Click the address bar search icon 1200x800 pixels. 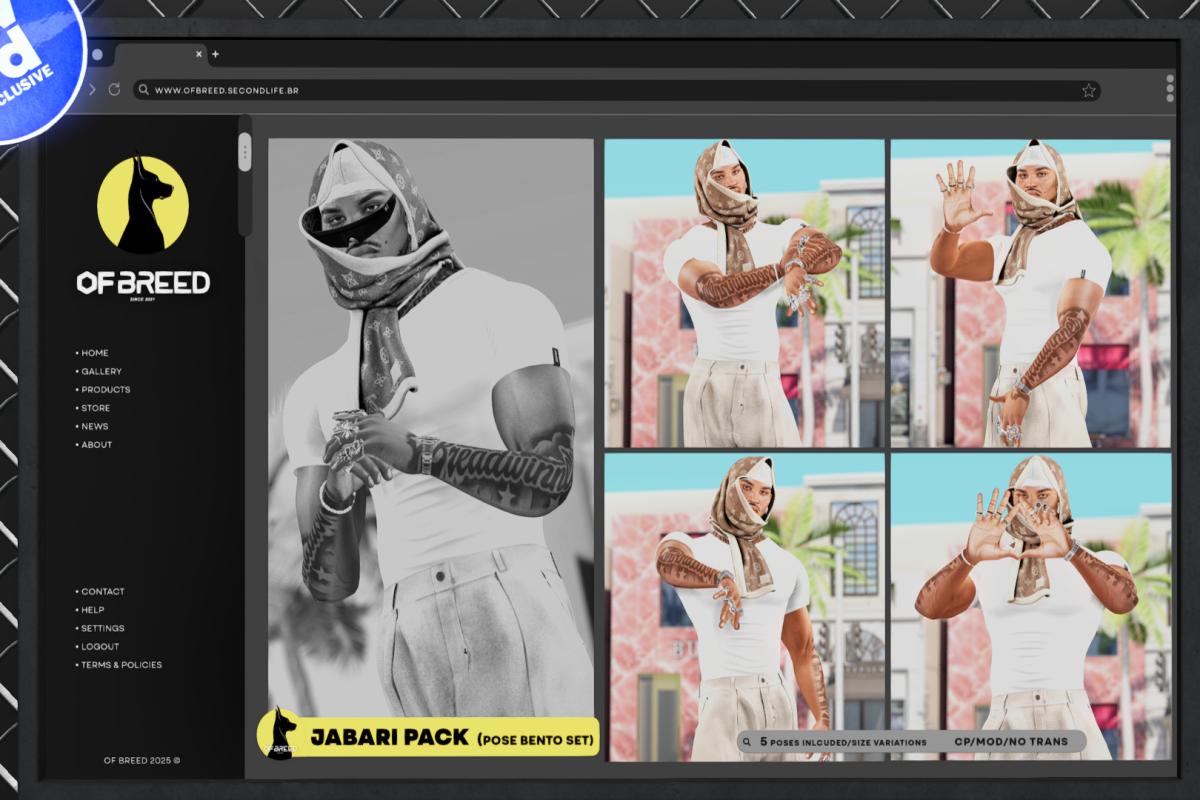coord(144,90)
